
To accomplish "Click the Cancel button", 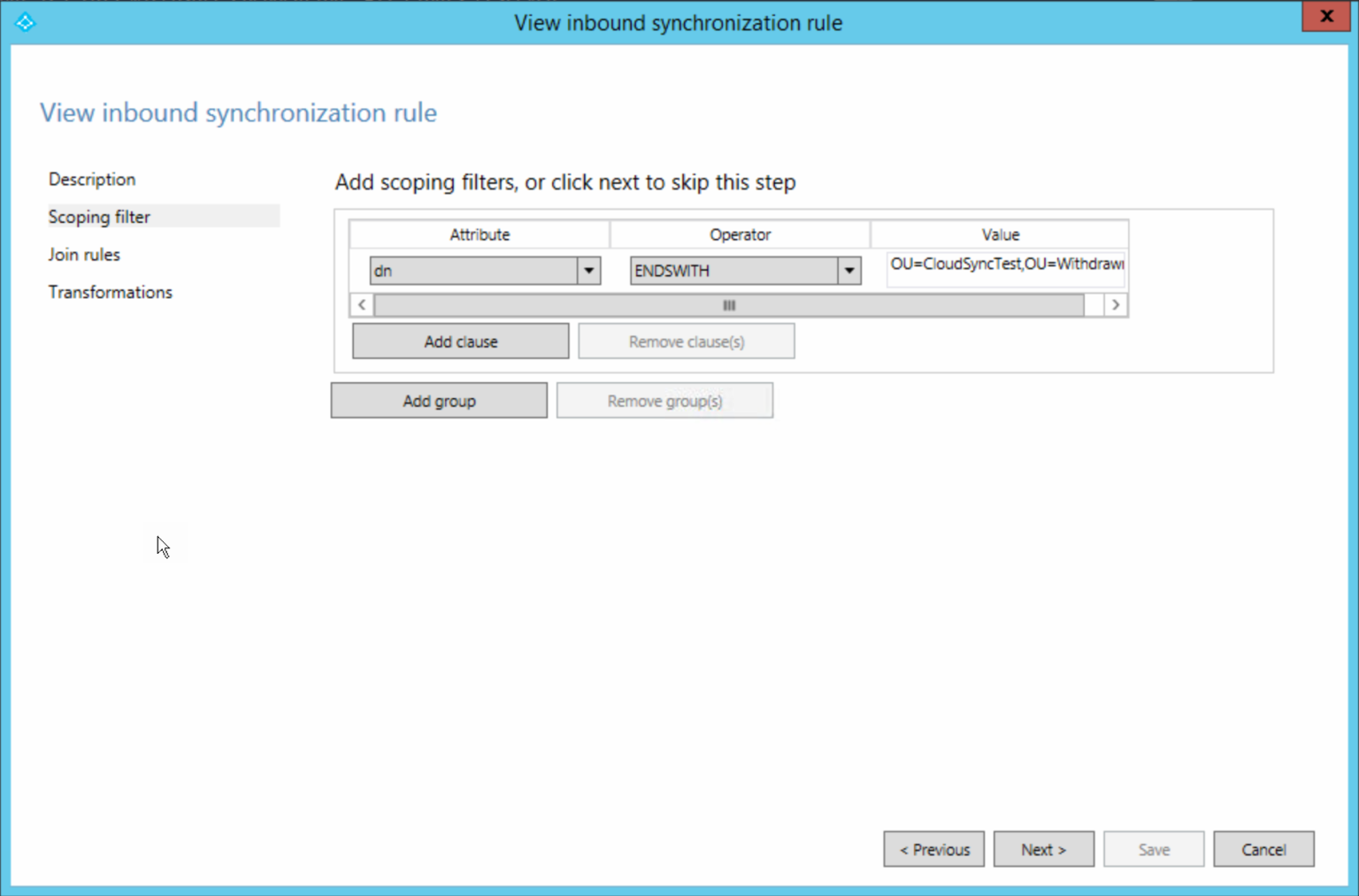I will pyautogui.click(x=1263, y=848).
